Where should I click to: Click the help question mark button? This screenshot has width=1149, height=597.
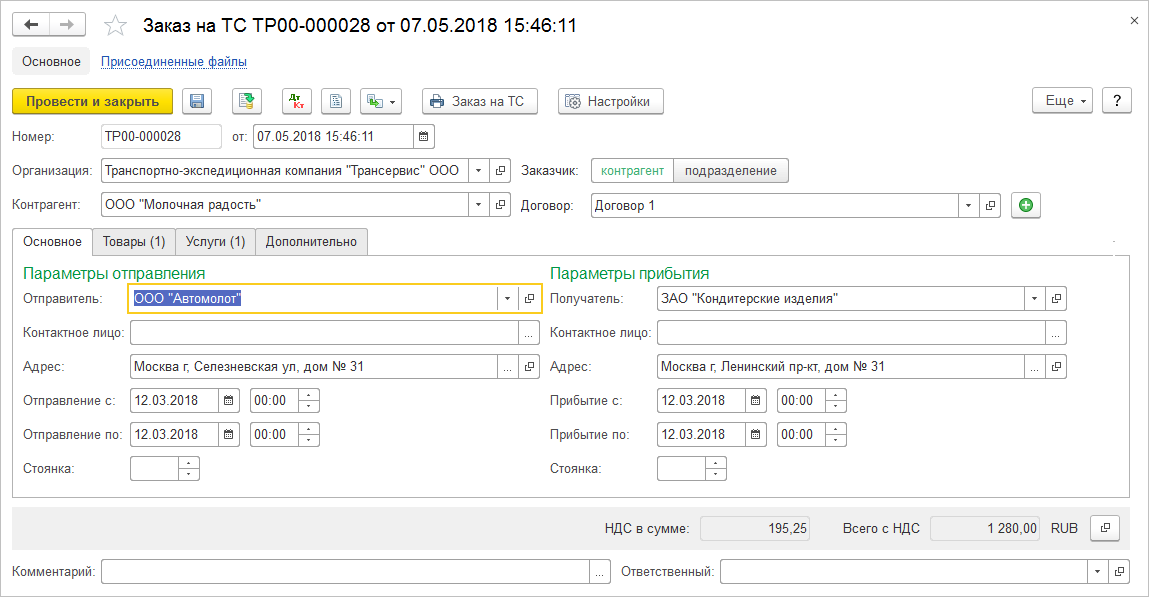pos(1116,101)
